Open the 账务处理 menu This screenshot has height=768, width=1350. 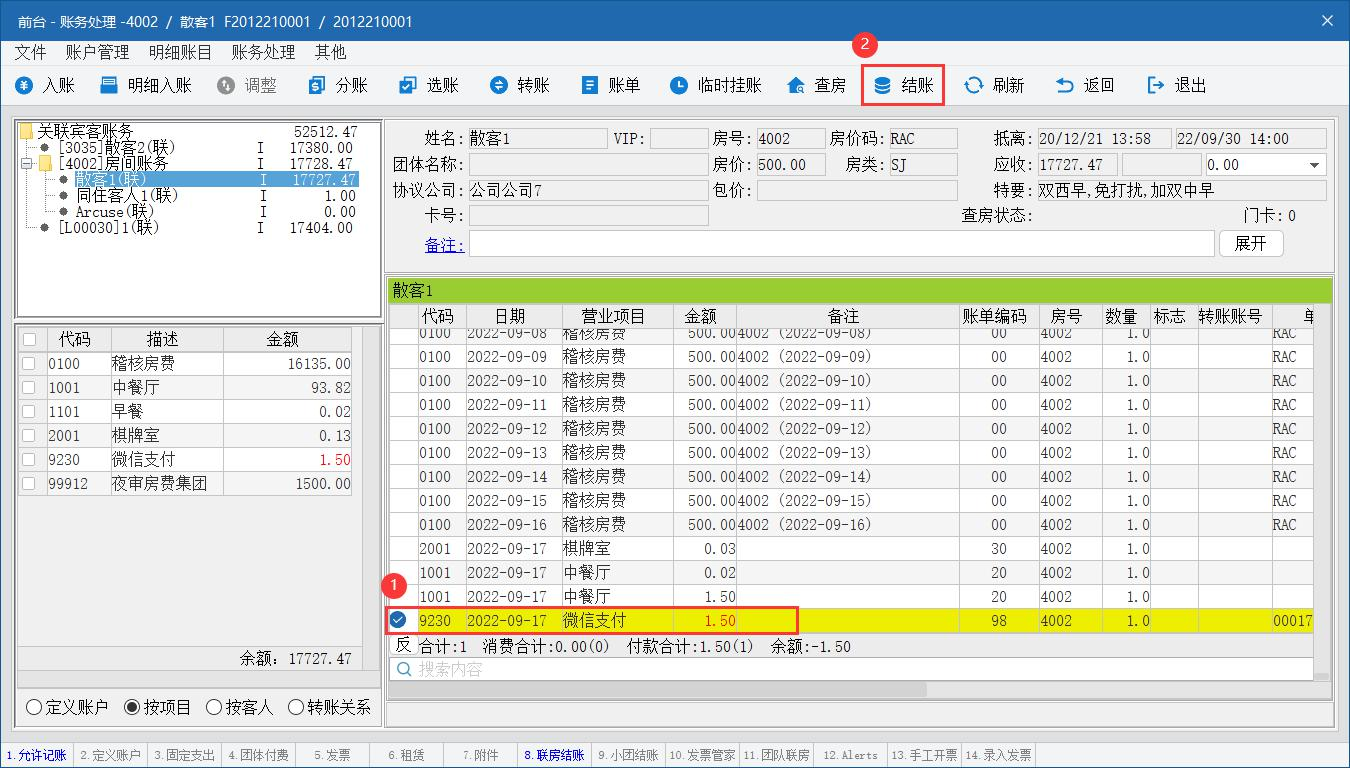click(263, 52)
